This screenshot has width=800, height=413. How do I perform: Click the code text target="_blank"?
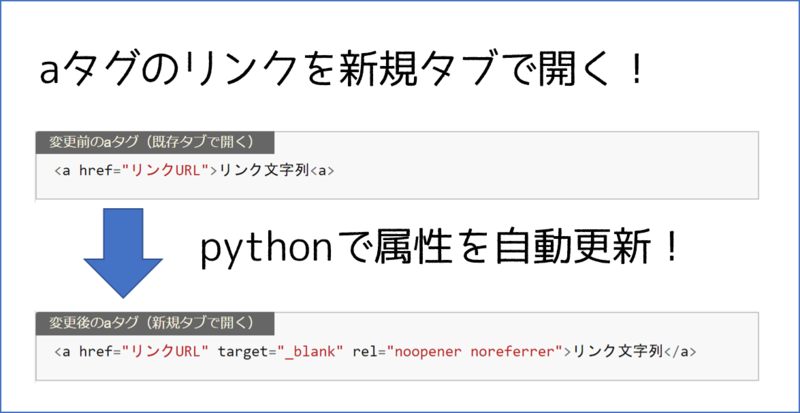click(280, 352)
